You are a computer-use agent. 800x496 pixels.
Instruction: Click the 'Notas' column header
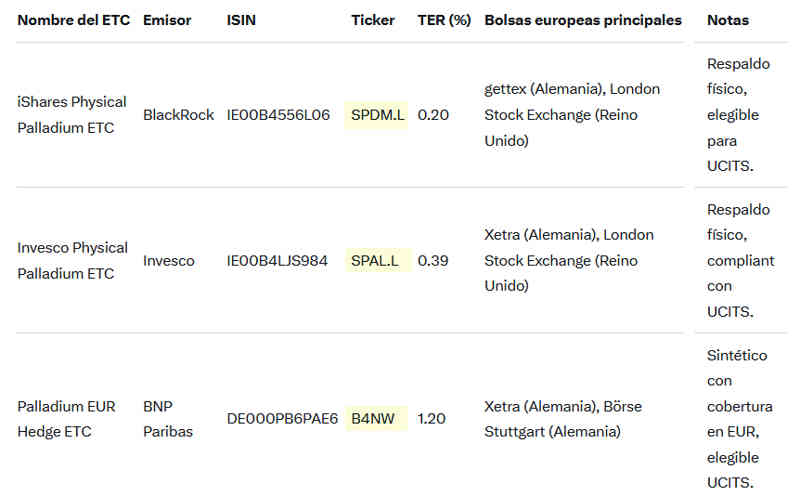[727, 20]
